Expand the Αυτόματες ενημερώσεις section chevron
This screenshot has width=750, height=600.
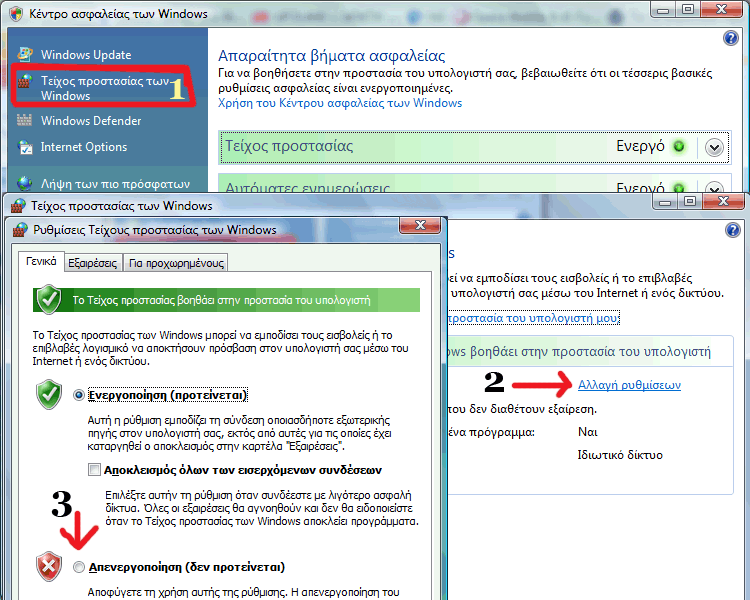[x=713, y=189]
